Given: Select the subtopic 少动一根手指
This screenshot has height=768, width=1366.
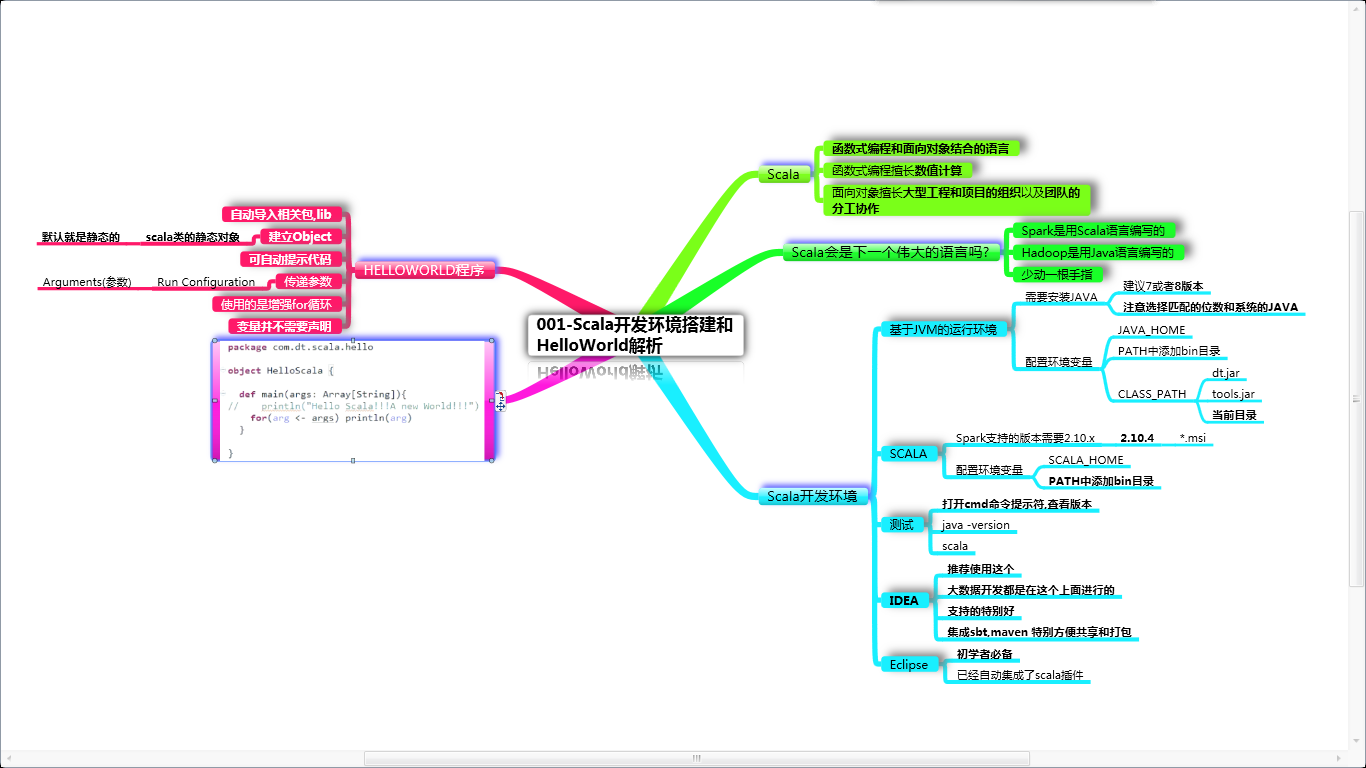Looking at the screenshot, I should 1056,274.
